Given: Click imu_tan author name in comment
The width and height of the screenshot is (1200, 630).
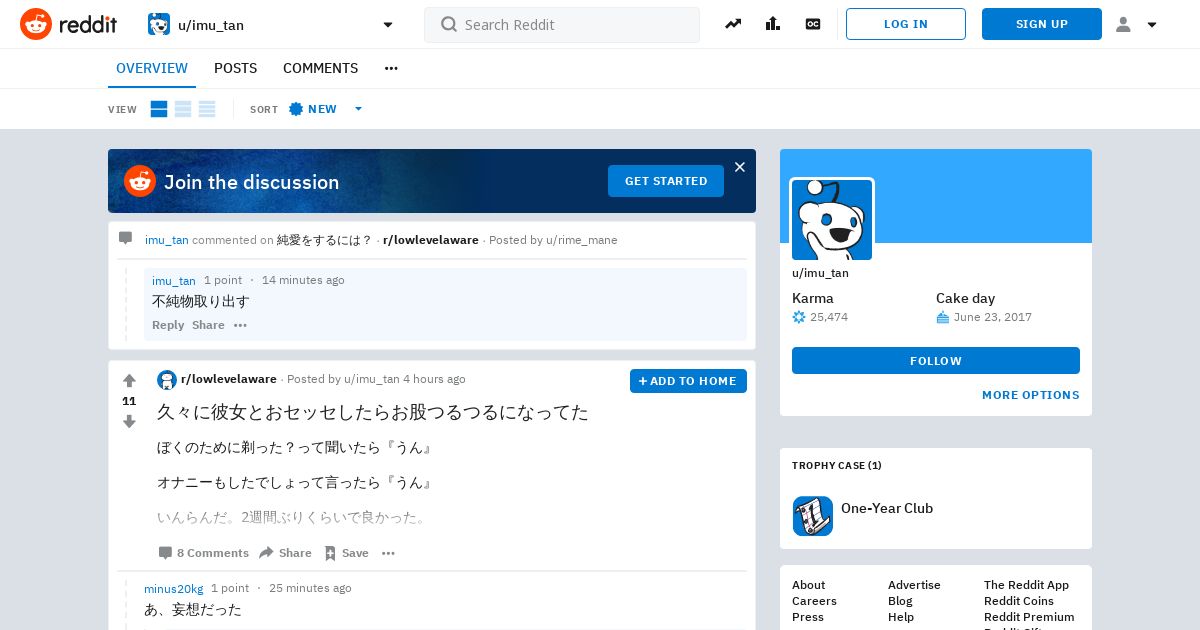Looking at the screenshot, I should coord(174,281).
